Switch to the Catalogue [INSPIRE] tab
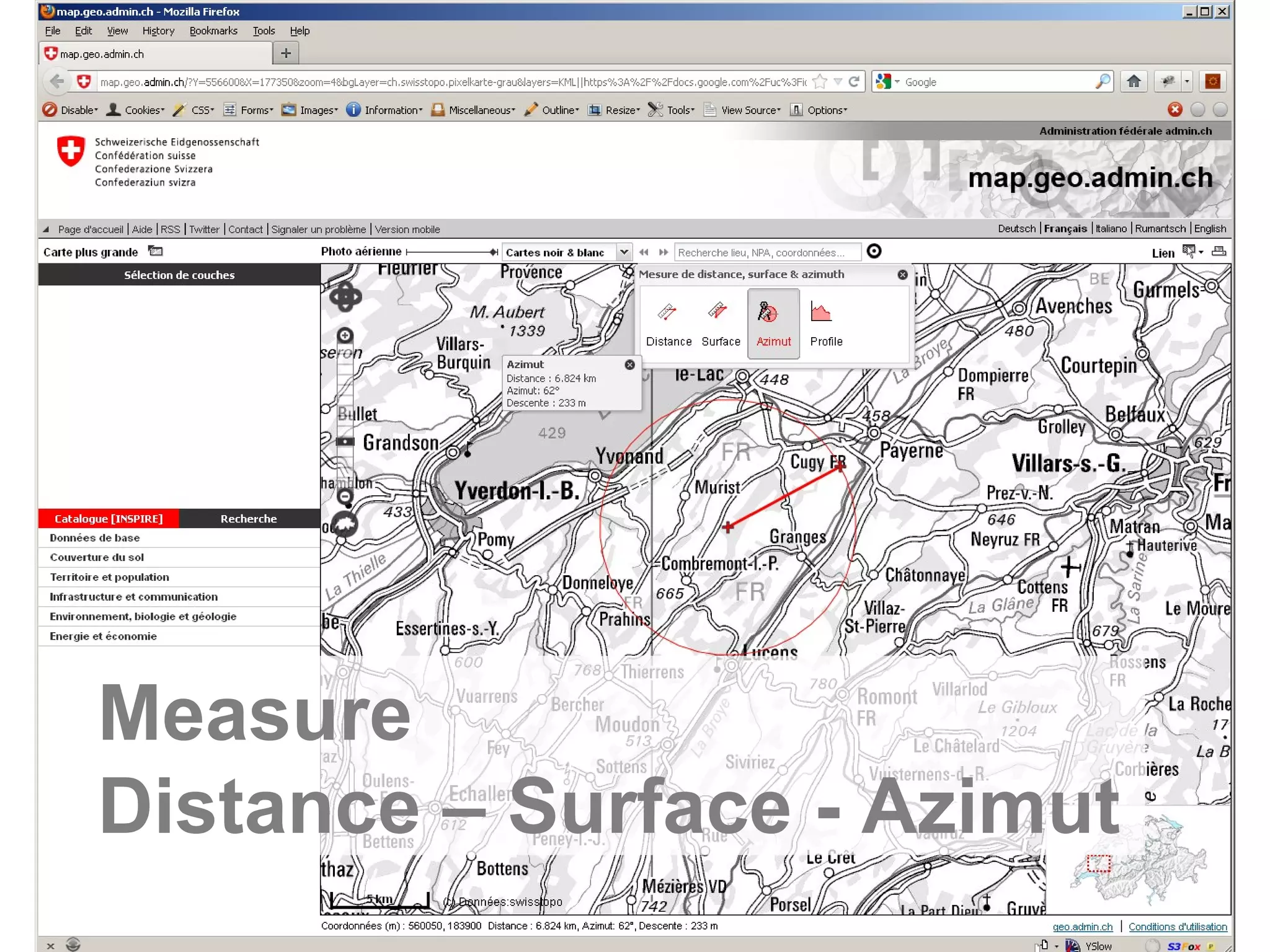The width and height of the screenshot is (1270, 952). coord(109,519)
